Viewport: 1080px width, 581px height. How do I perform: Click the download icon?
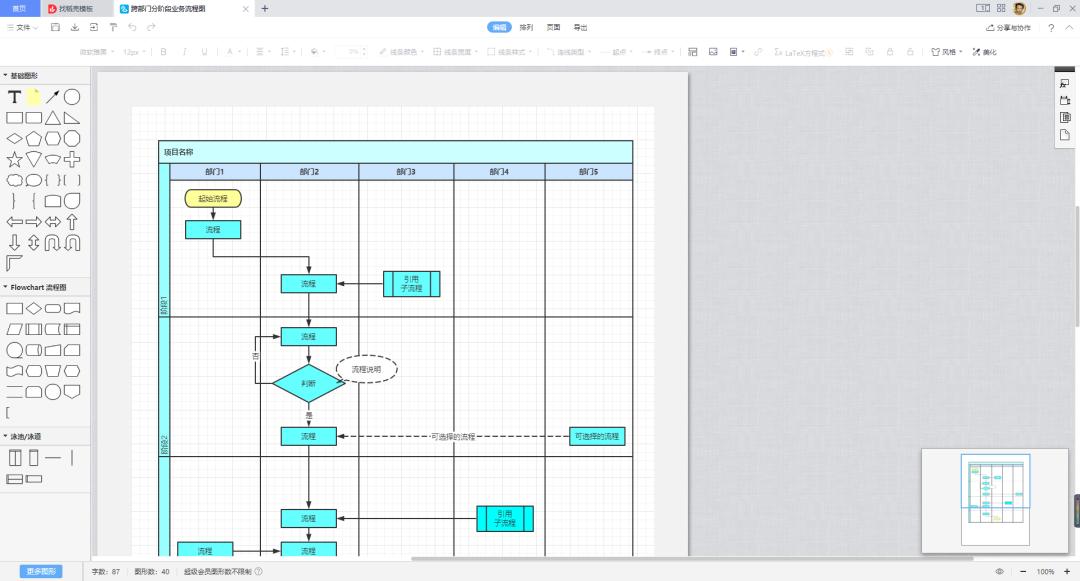[75, 28]
